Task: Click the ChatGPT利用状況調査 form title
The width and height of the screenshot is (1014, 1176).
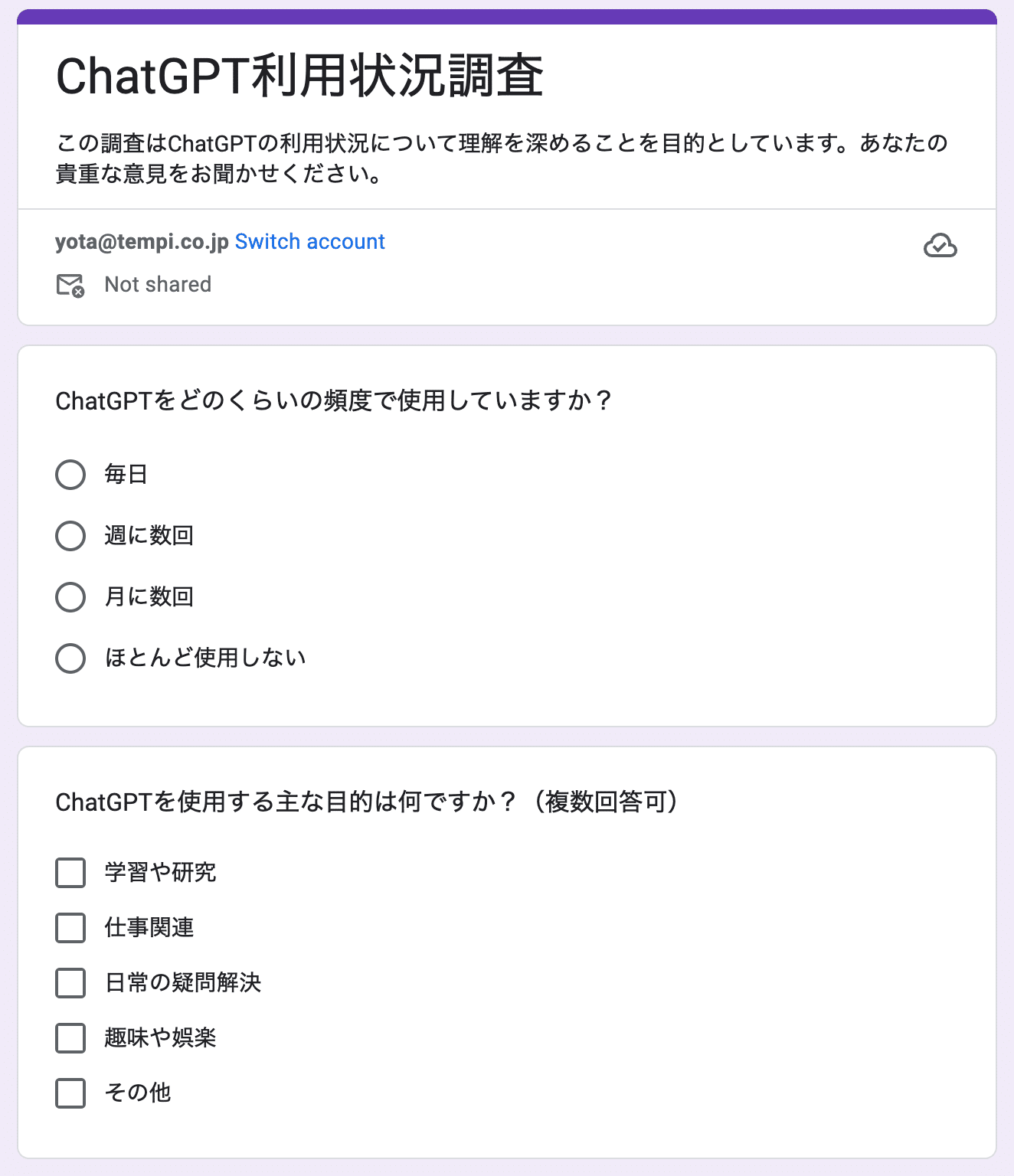Action: click(x=299, y=77)
